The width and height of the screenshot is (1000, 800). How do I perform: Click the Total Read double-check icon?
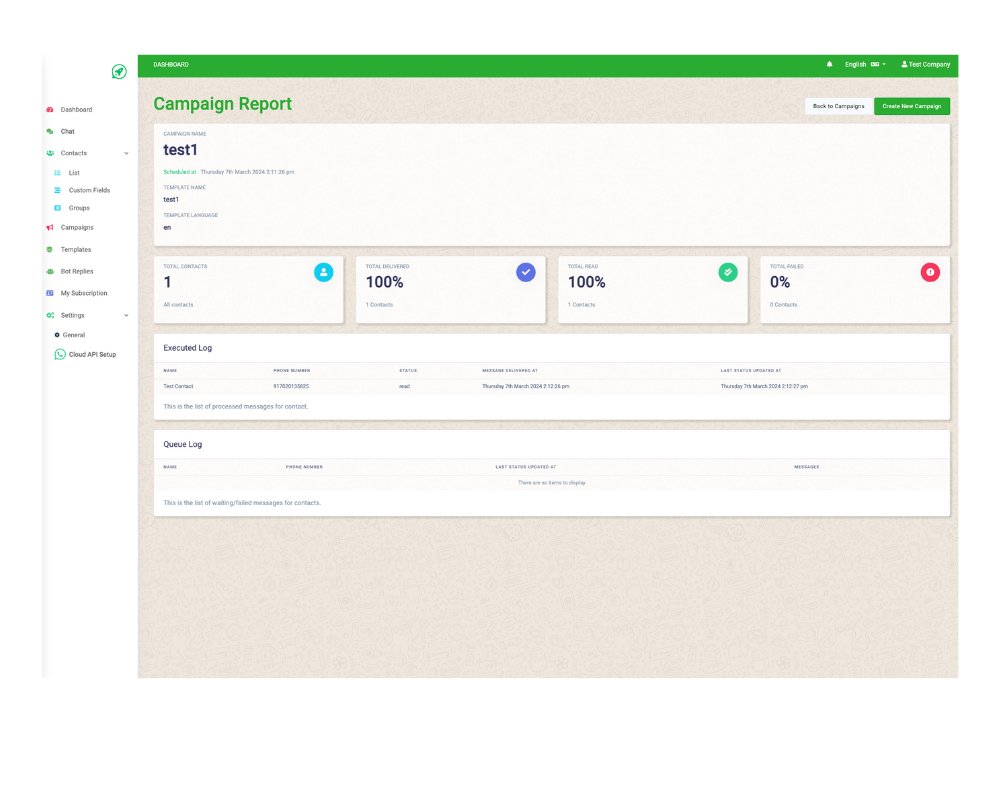(728, 272)
